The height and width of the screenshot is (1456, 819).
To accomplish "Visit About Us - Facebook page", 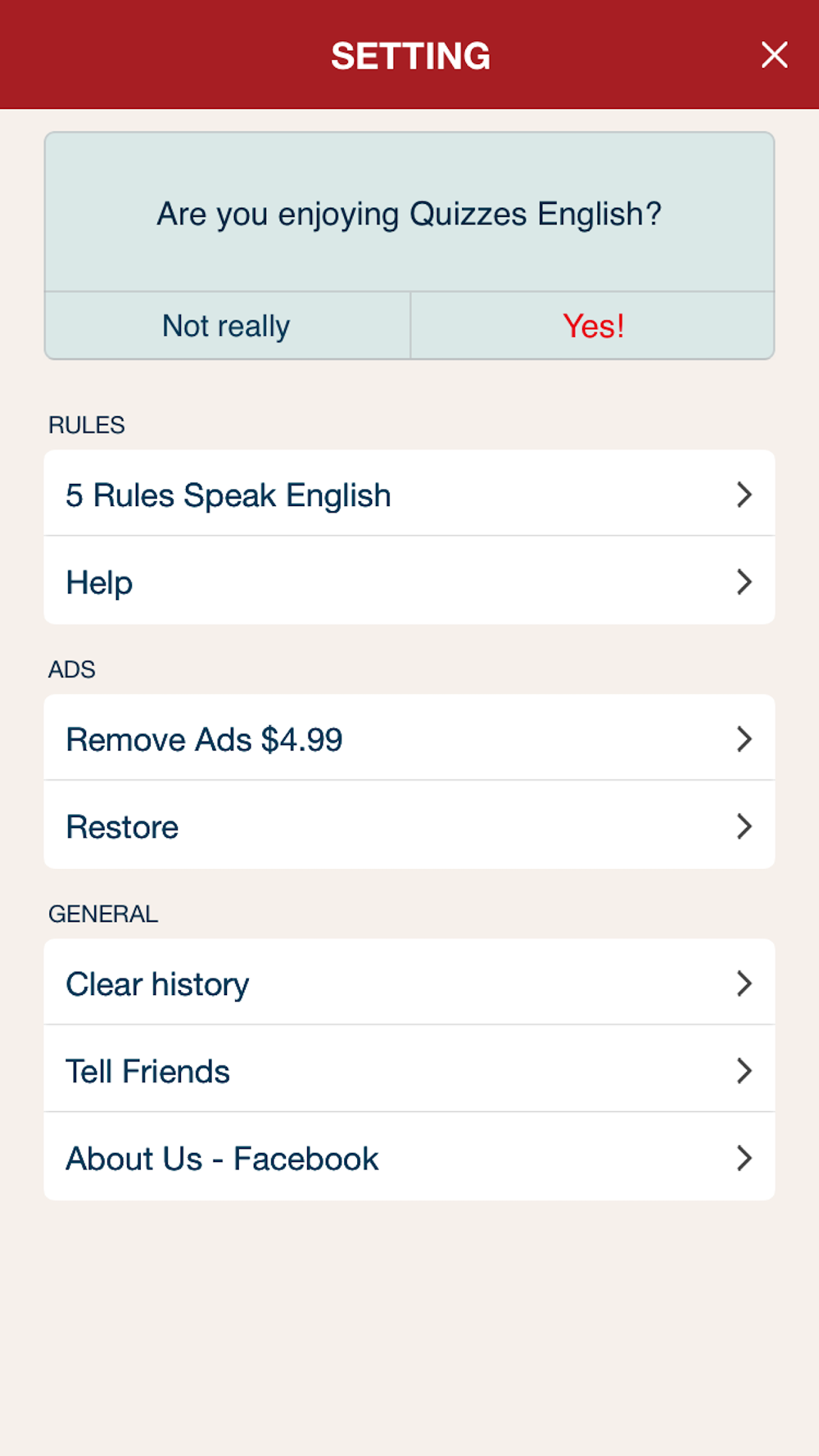I will [x=409, y=1156].
